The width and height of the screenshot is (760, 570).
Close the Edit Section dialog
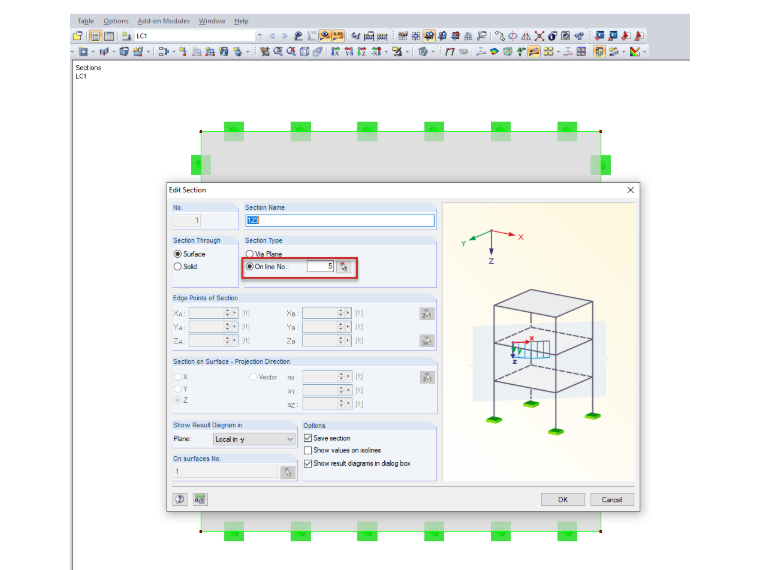click(x=631, y=190)
